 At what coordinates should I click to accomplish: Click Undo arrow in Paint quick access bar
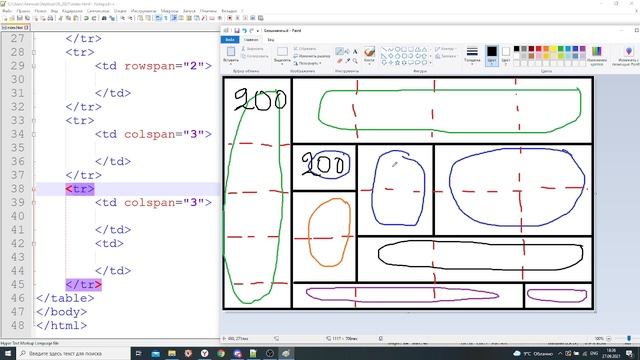[x=244, y=31]
